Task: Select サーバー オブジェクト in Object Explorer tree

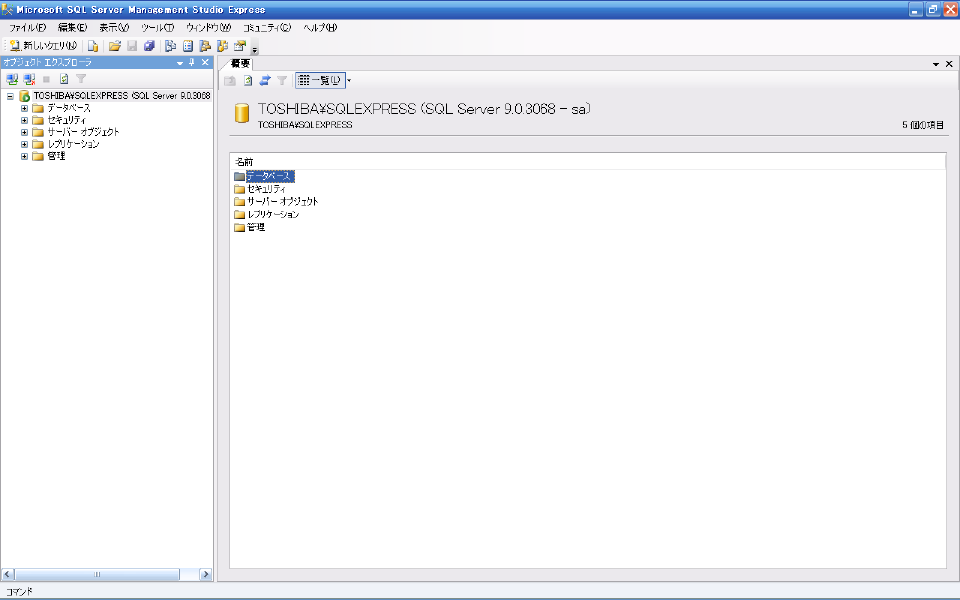Action: pos(83,132)
